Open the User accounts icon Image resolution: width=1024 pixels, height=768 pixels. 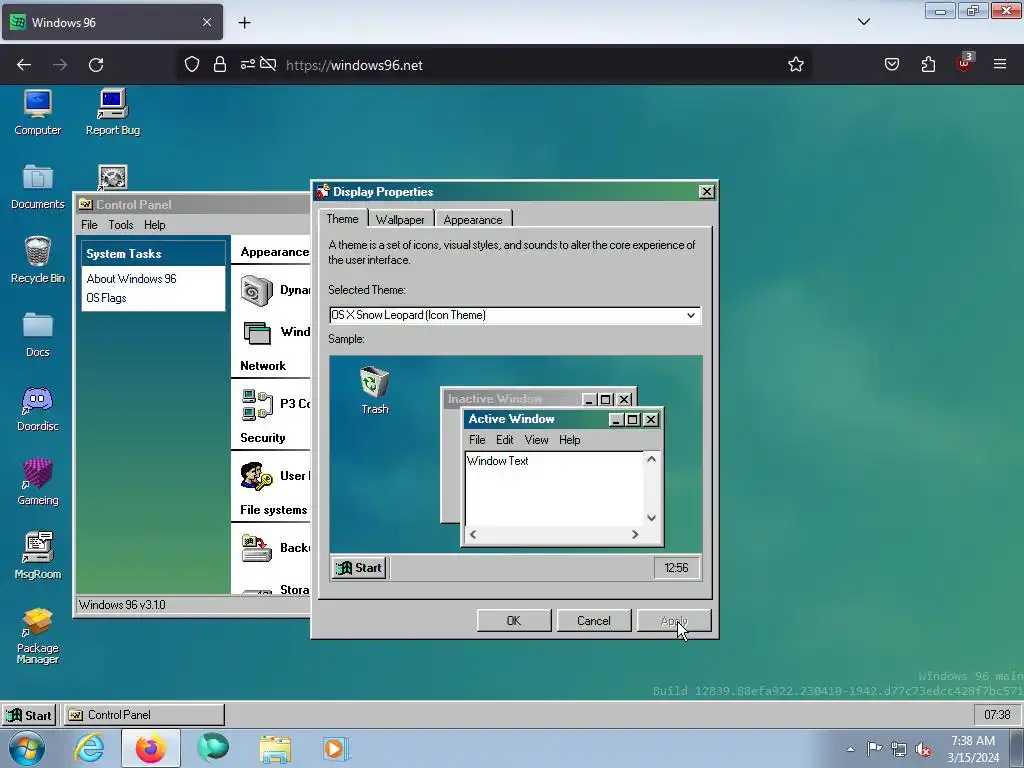256,476
